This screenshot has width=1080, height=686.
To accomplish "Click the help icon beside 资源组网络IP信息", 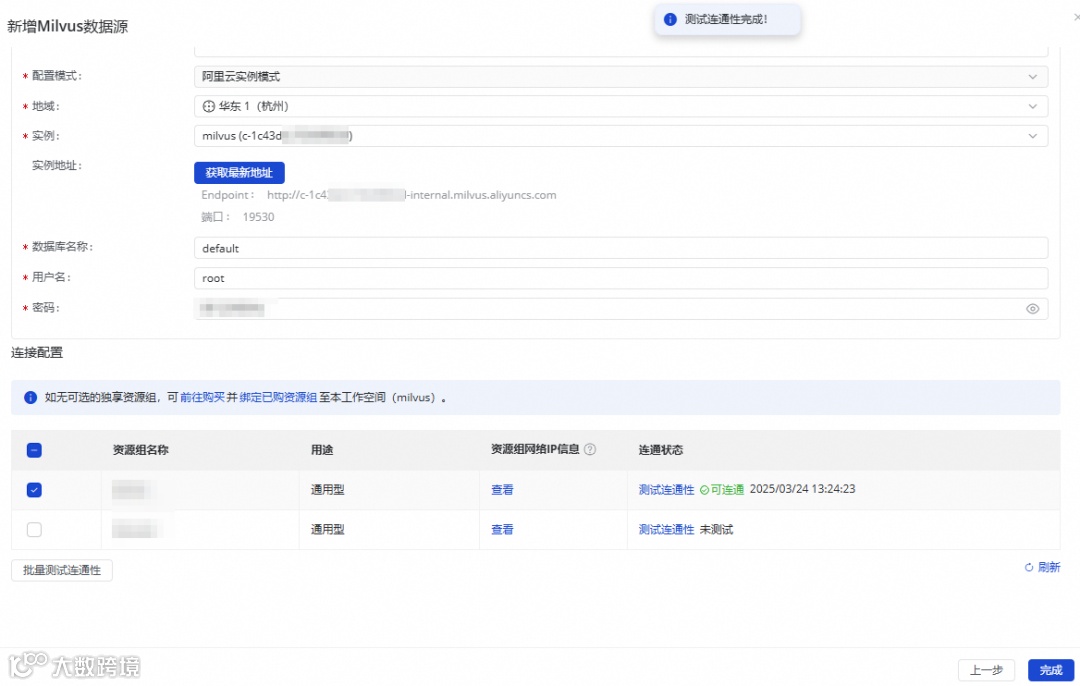I will (x=590, y=449).
